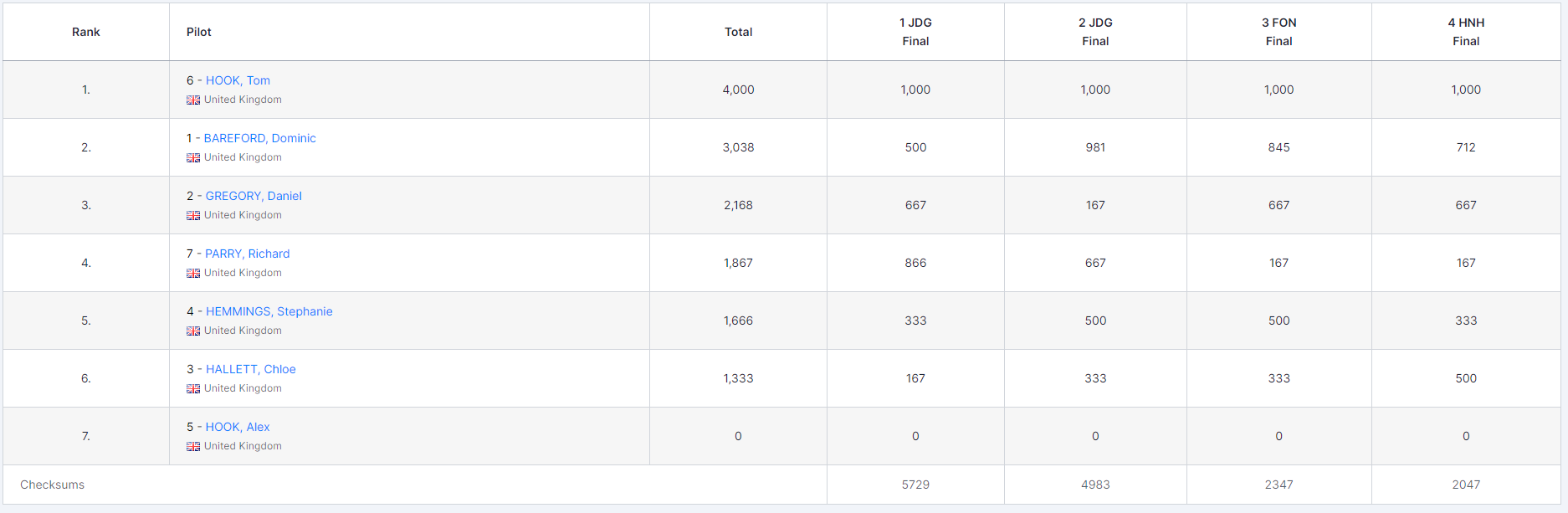Click the Total column header
1568x513 pixels.
738,32
